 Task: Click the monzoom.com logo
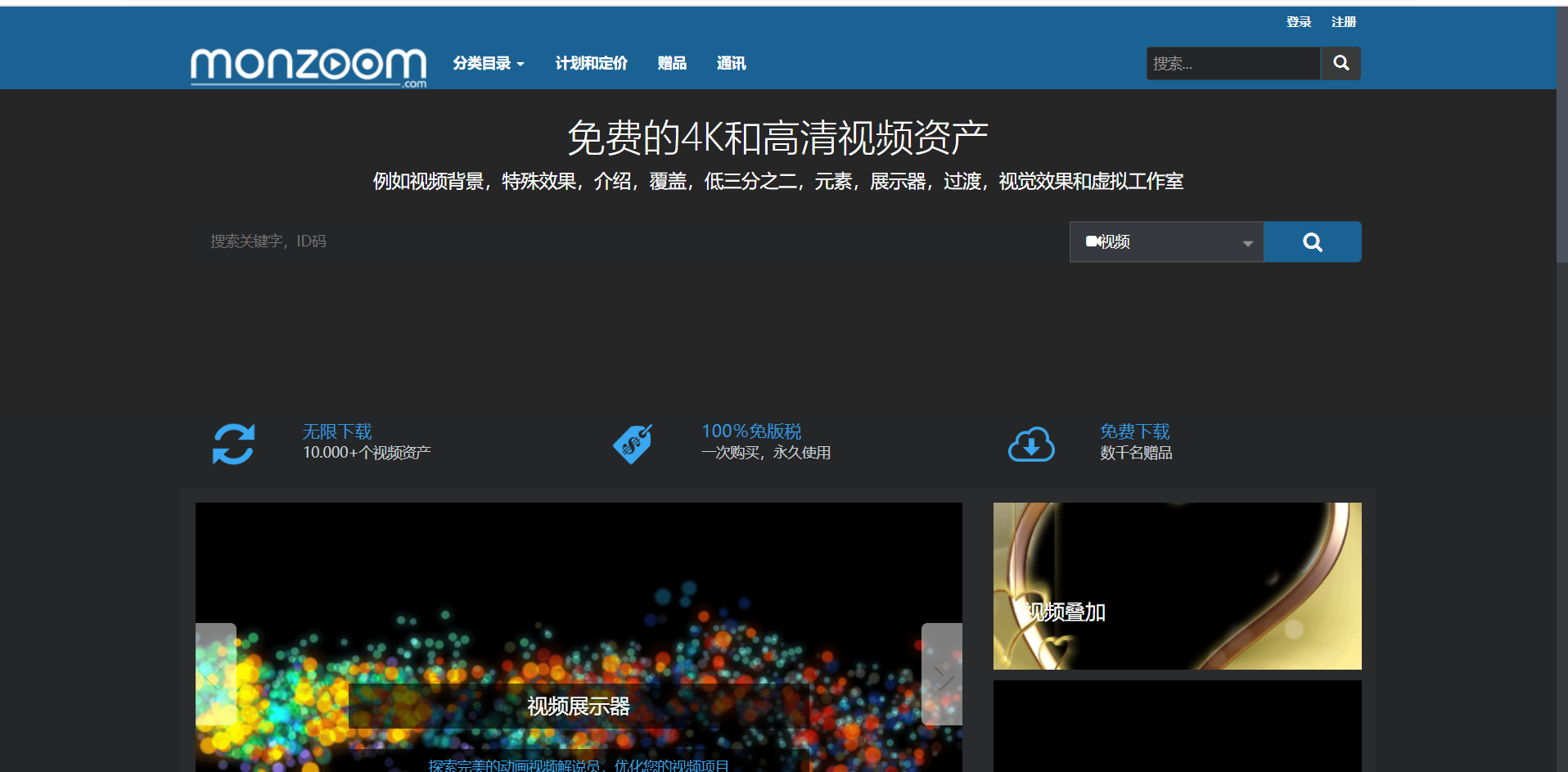pyautogui.click(x=308, y=65)
